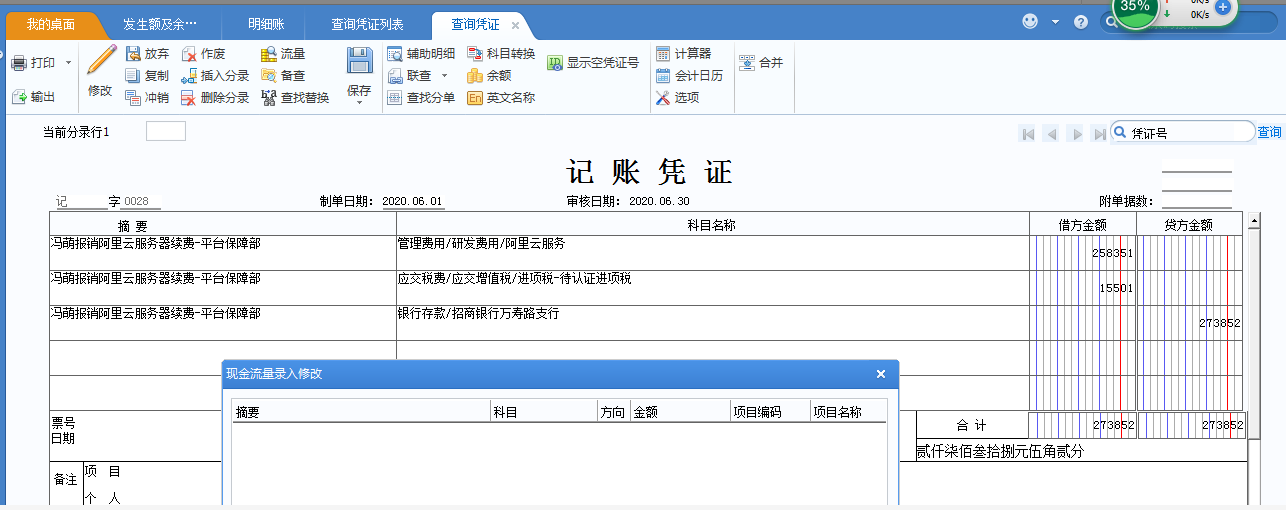Screen dimensions: 1286x510
Task: Open 查找替换 find and replace
Action: [295, 98]
